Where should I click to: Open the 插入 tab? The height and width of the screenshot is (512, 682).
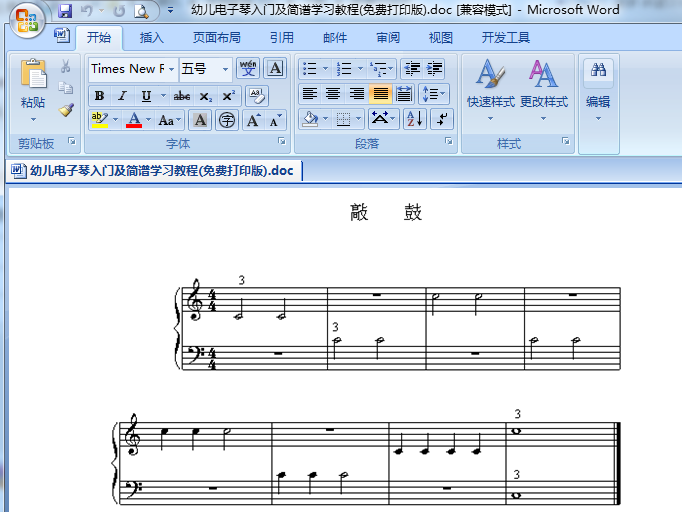pyautogui.click(x=151, y=38)
